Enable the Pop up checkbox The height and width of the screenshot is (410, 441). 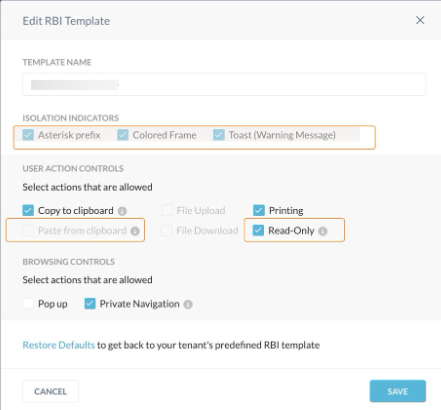pos(28,304)
